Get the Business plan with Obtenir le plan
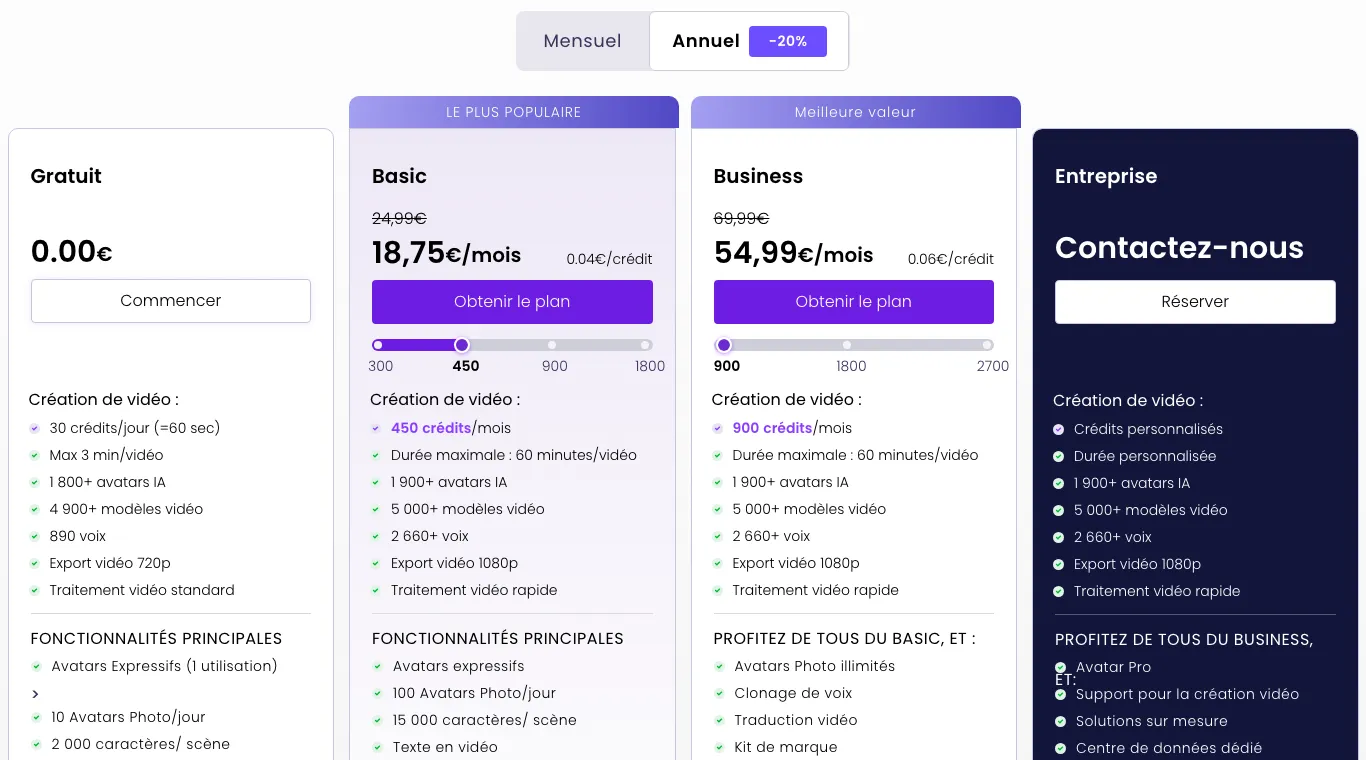The image size is (1366, 760). (x=854, y=302)
